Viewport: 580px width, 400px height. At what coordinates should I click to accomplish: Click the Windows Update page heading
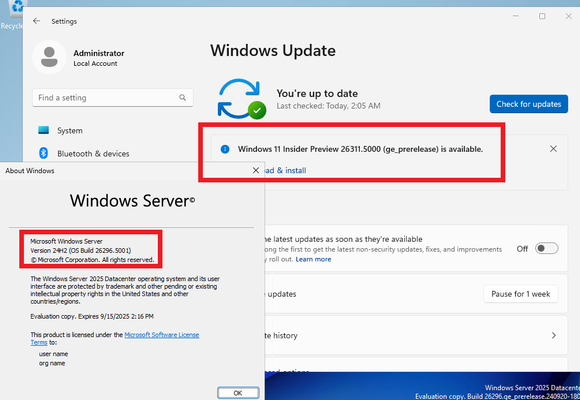[x=273, y=50]
